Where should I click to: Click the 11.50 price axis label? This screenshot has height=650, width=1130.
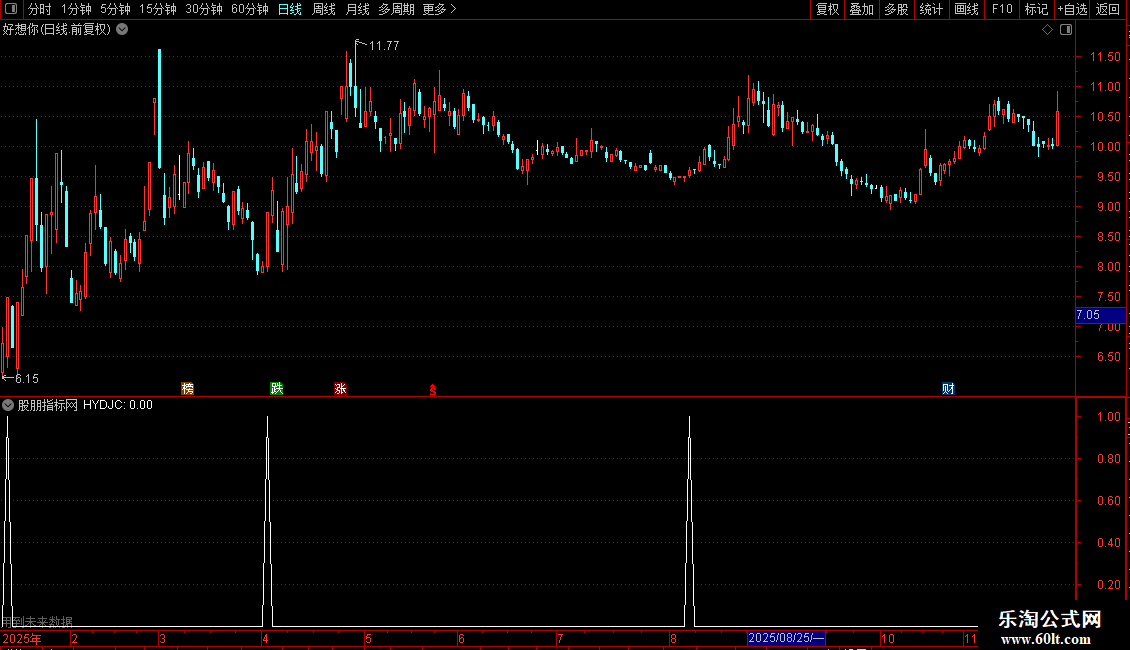point(1105,57)
